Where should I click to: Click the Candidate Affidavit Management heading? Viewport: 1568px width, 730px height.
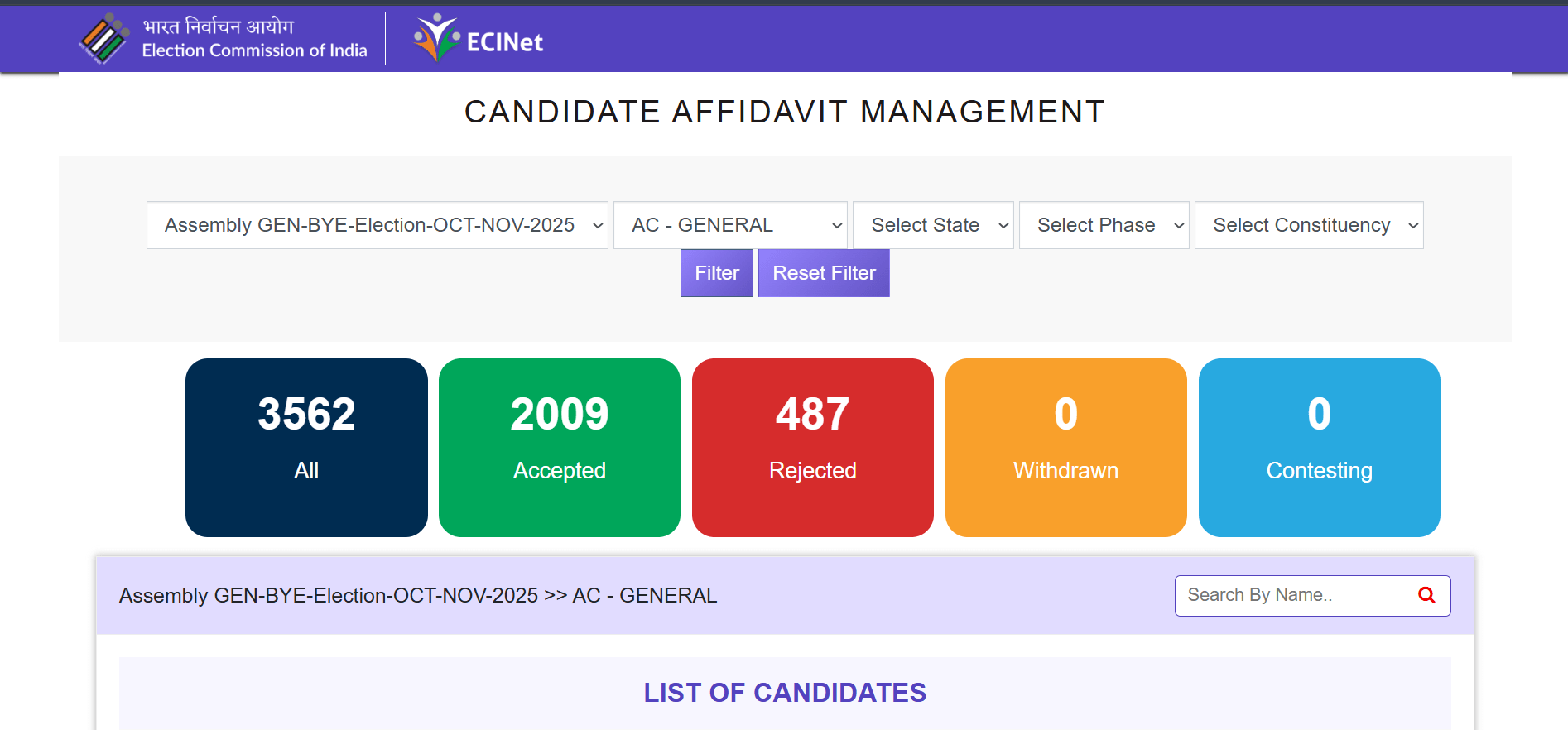(x=784, y=112)
